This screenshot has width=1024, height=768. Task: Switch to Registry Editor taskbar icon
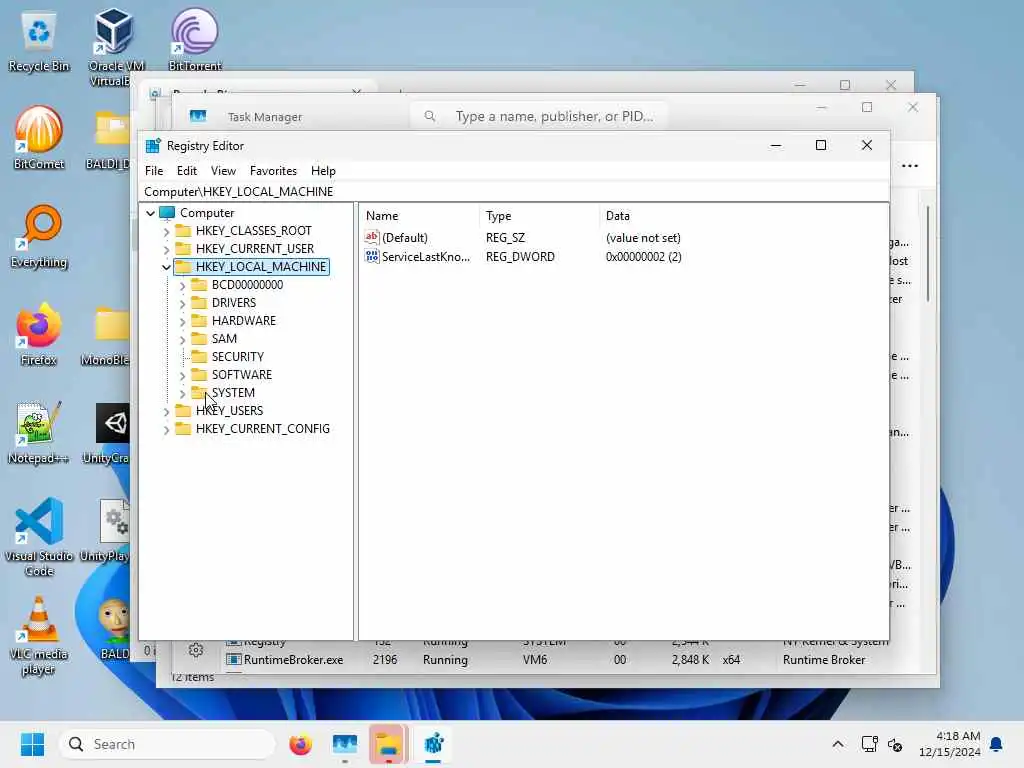[x=433, y=744]
